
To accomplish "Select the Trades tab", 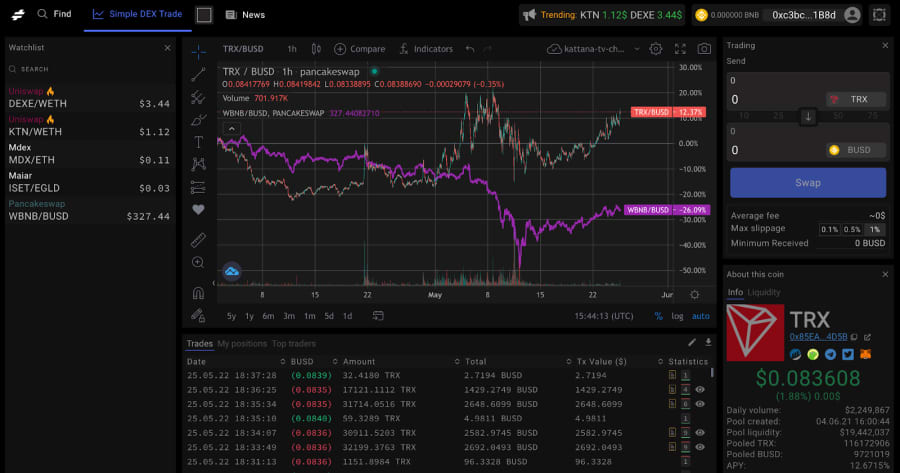I will click(199, 343).
